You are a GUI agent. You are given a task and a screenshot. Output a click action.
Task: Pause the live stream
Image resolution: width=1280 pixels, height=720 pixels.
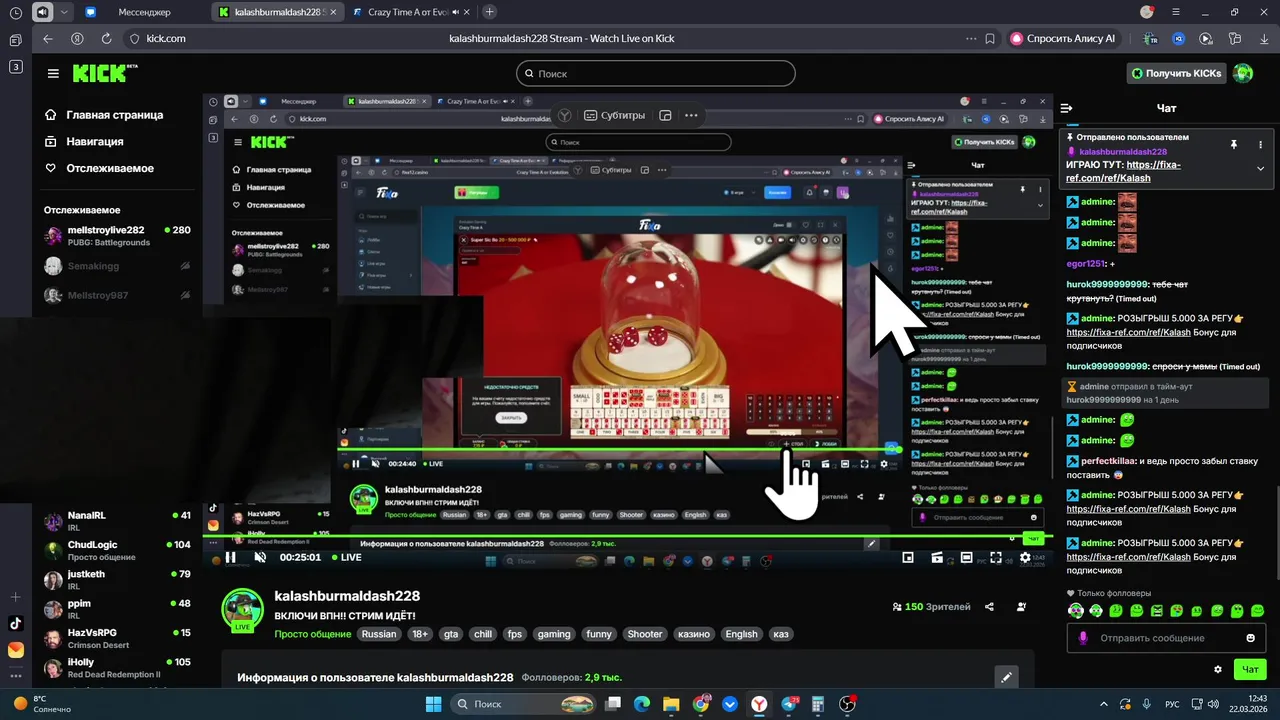click(230, 558)
